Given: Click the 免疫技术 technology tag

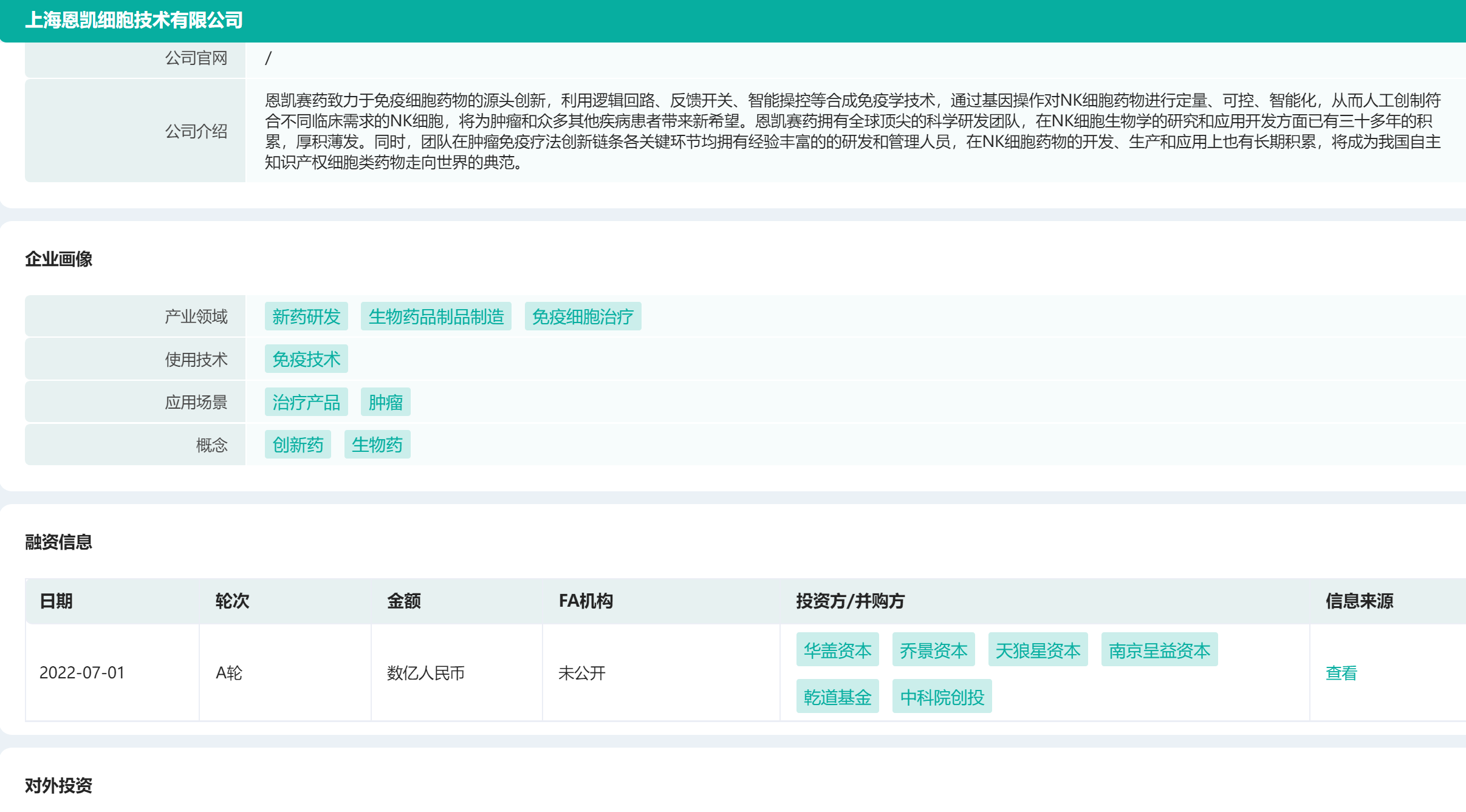Looking at the screenshot, I should point(306,359).
